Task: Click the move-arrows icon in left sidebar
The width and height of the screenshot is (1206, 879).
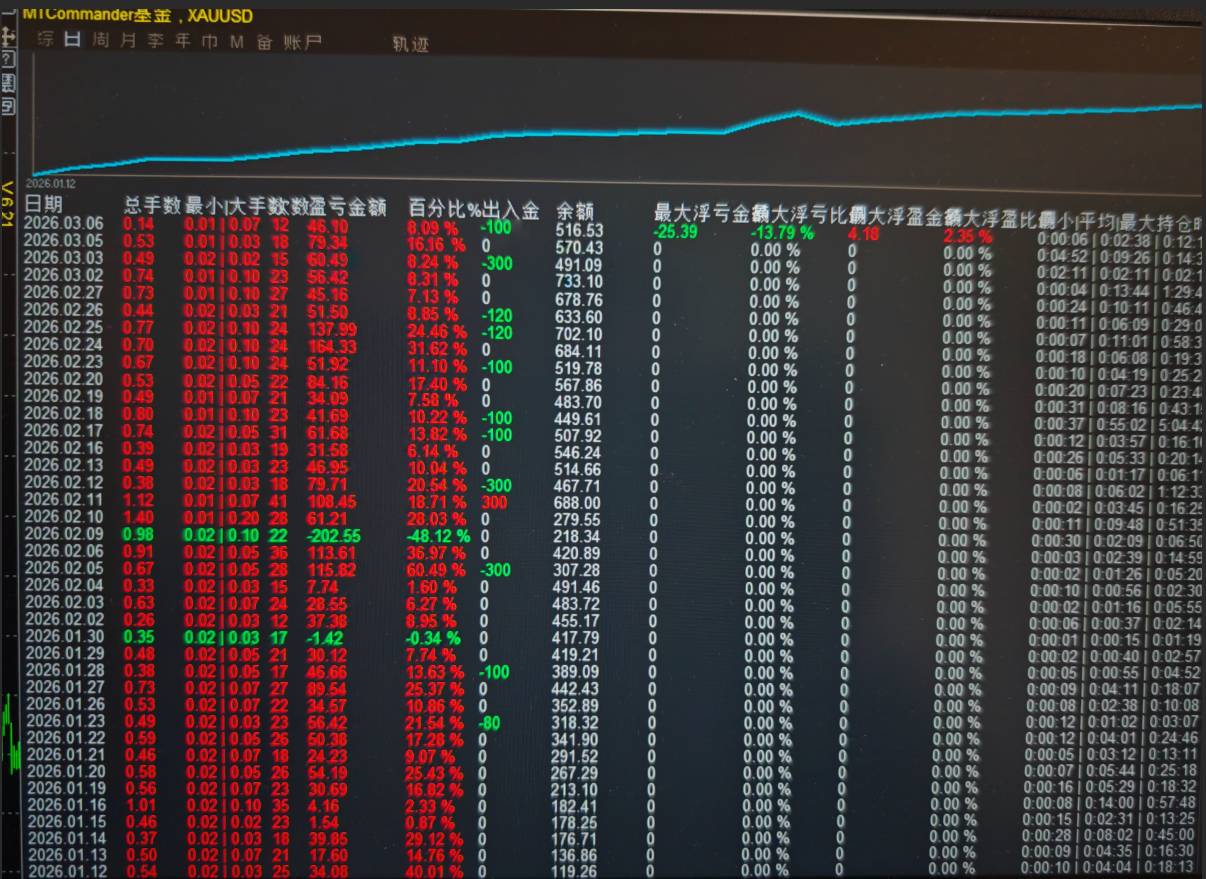Action: (x=8, y=37)
